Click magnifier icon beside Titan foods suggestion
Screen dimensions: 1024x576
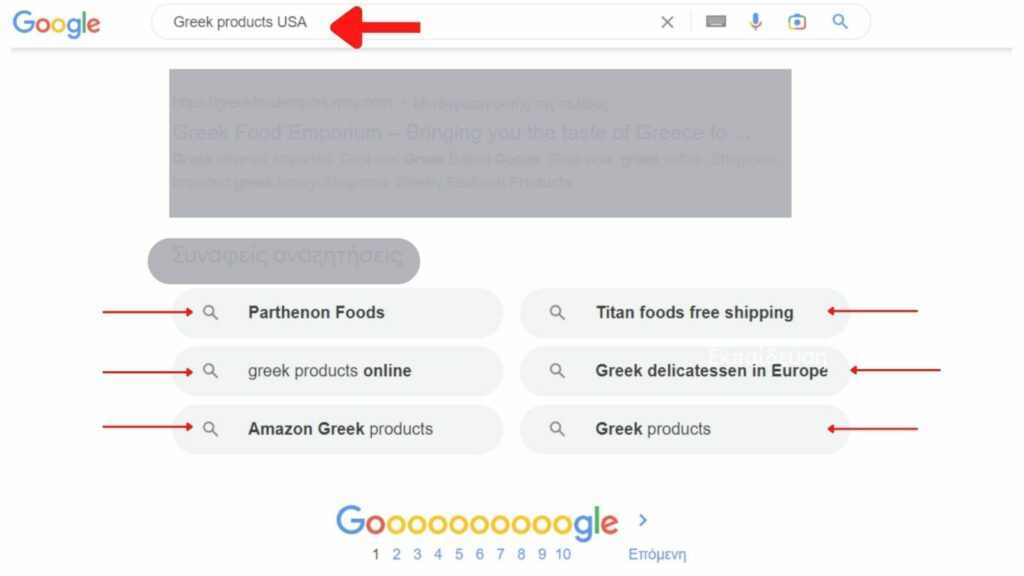(557, 312)
